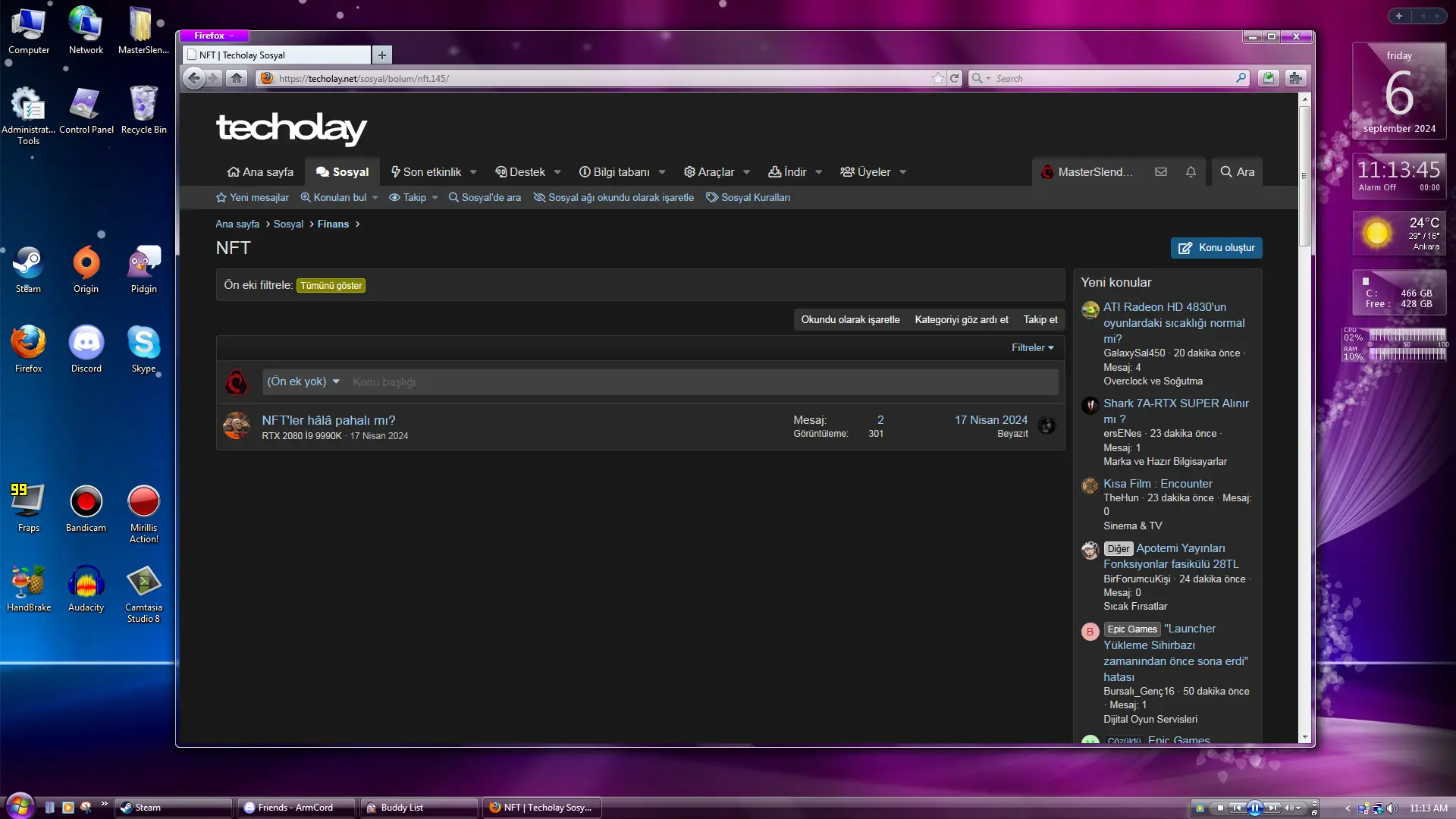Click the Tümünü göster prefix filter
This screenshot has height=819, width=1456.
331,286
